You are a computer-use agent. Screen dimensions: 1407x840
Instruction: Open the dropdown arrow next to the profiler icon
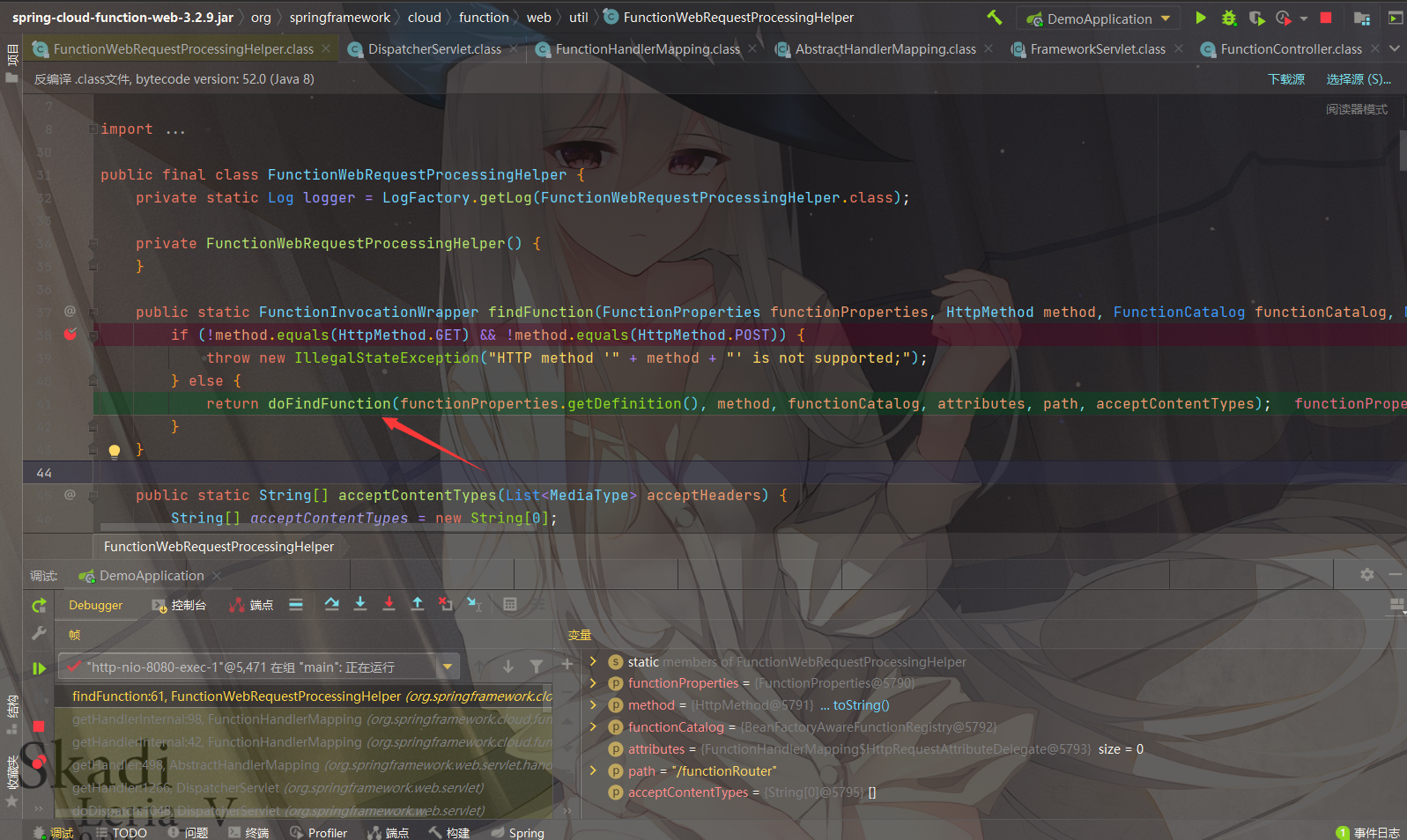click(x=1304, y=18)
